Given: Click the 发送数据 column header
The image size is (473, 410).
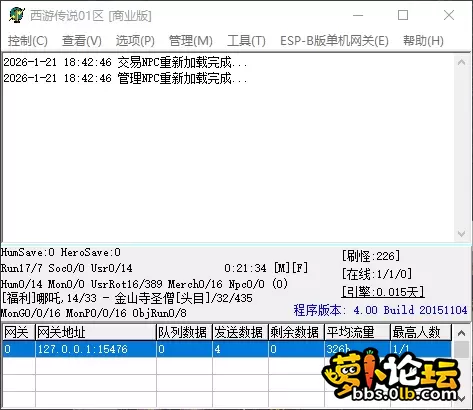Looking at the screenshot, I should (x=240, y=332).
